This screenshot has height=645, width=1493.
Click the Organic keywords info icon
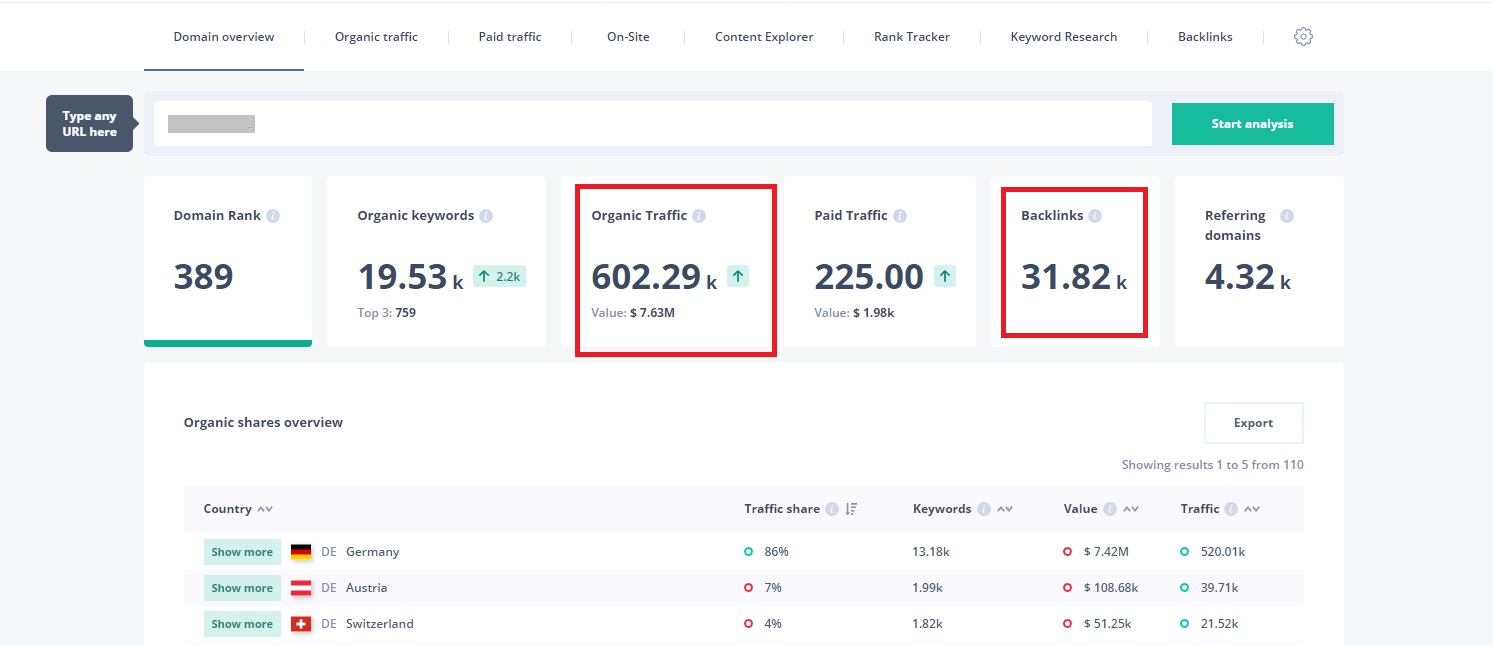[x=486, y=216]
